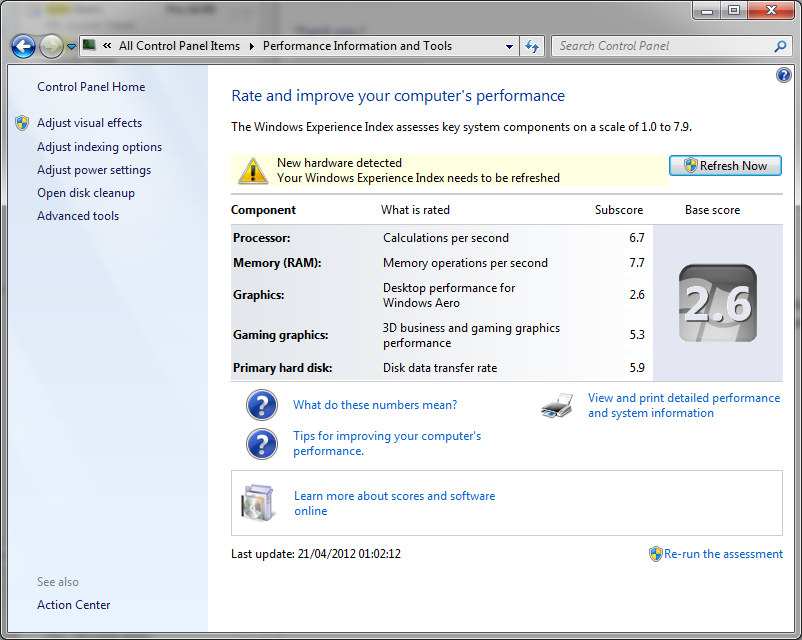
Task: Click the Memory (RAM) component label
Action: coord(277,263)
